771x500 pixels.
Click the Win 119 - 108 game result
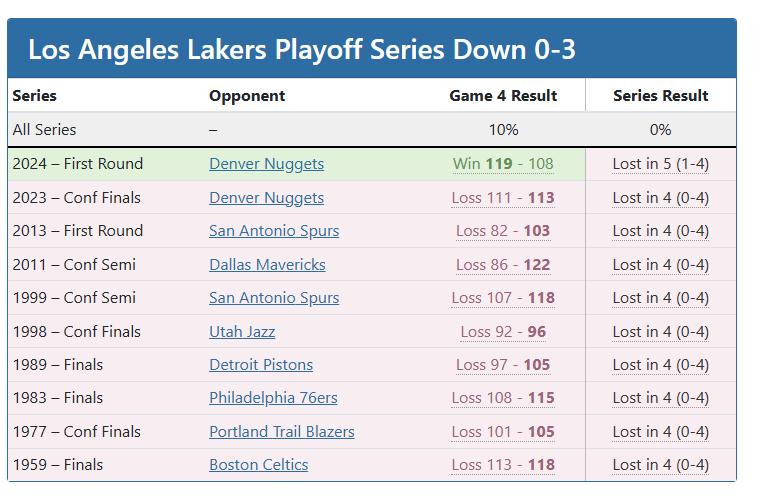pyautogui.click(x=503, y=164)
